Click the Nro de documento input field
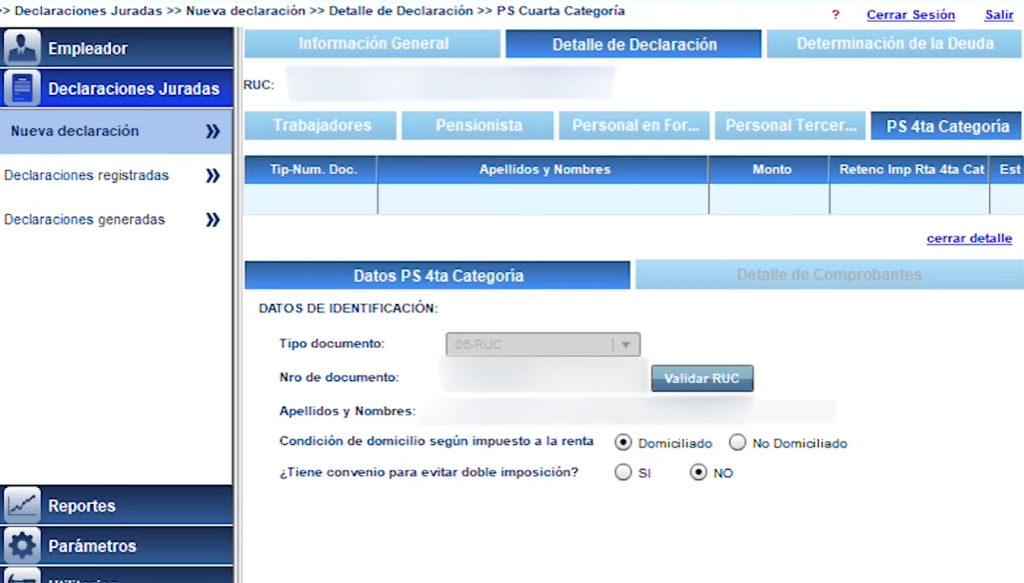 [545, 378]
